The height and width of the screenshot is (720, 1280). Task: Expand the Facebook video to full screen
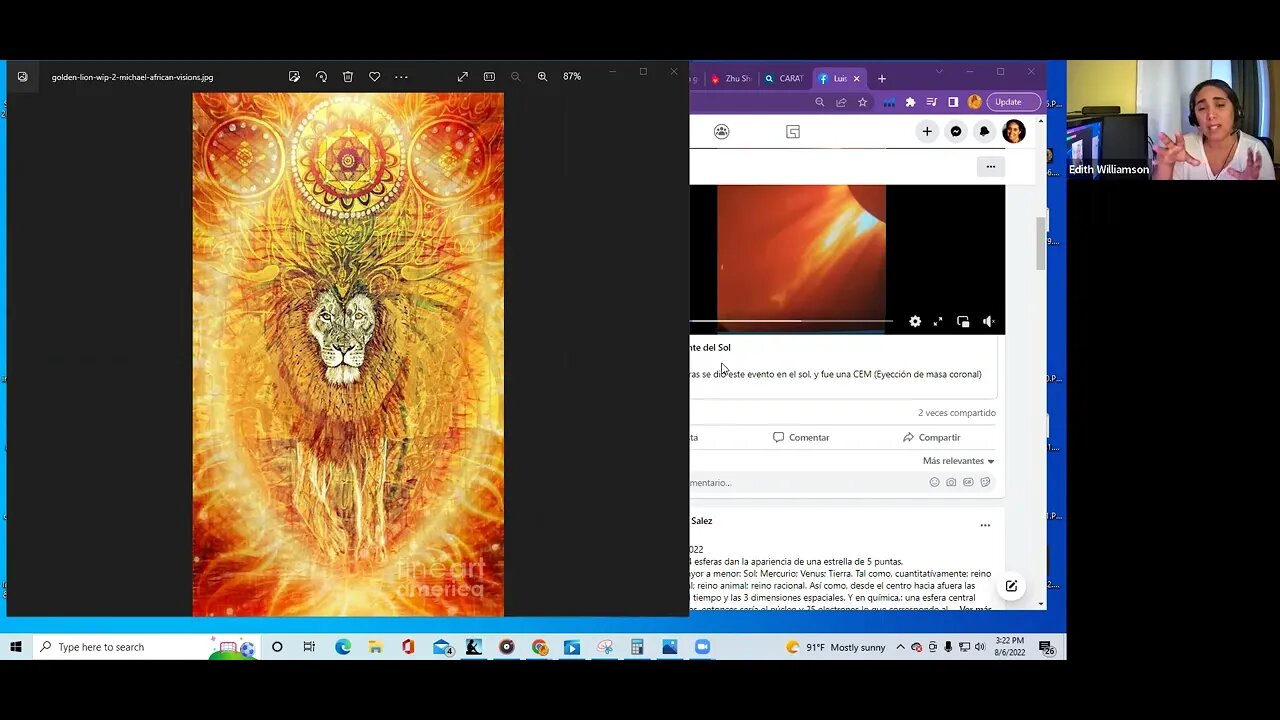[x=938, y=321]
